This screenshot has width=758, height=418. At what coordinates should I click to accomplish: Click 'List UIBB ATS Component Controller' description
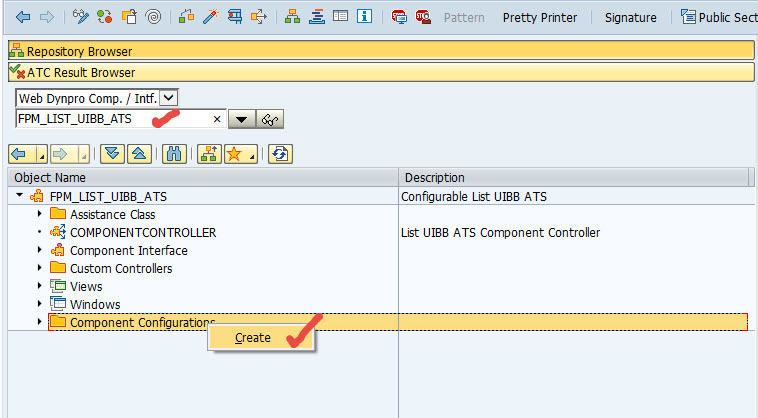coord(500,232)
